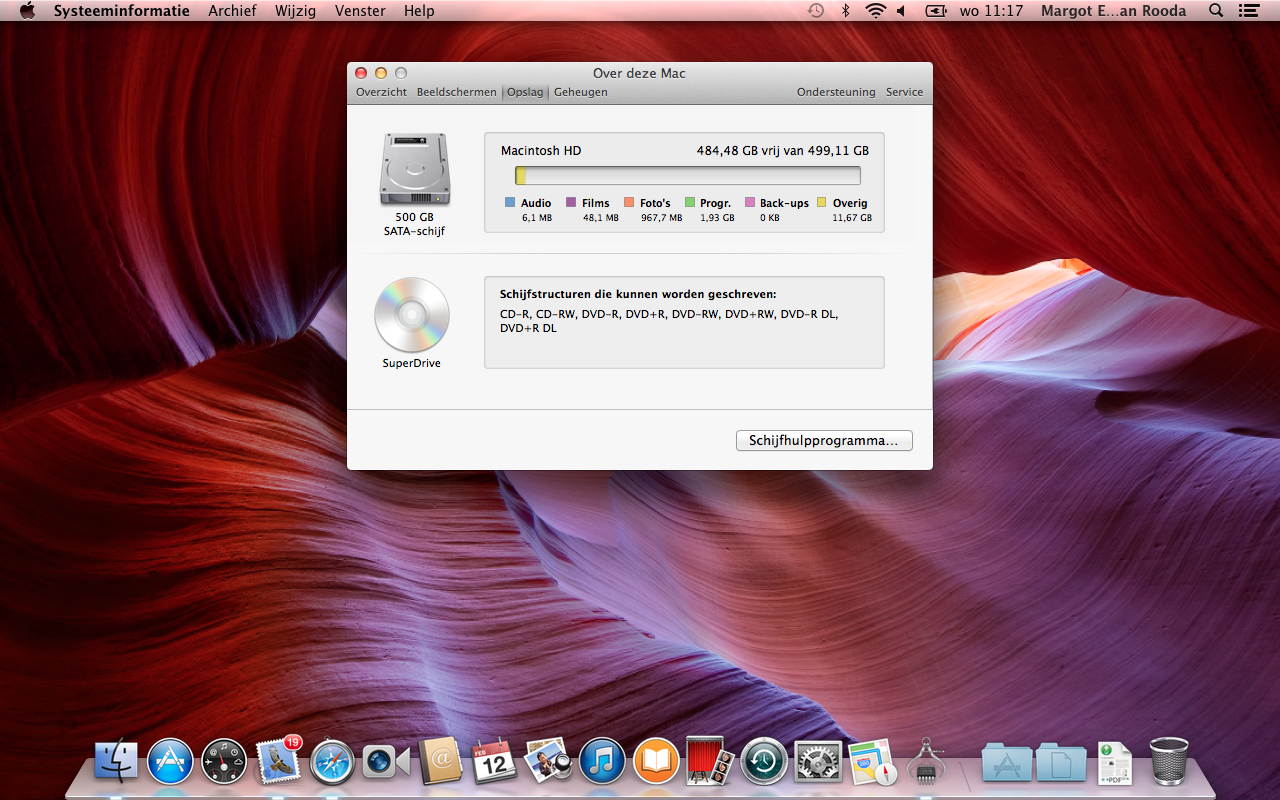Open Dashboard from the dock

pos(223,762)
